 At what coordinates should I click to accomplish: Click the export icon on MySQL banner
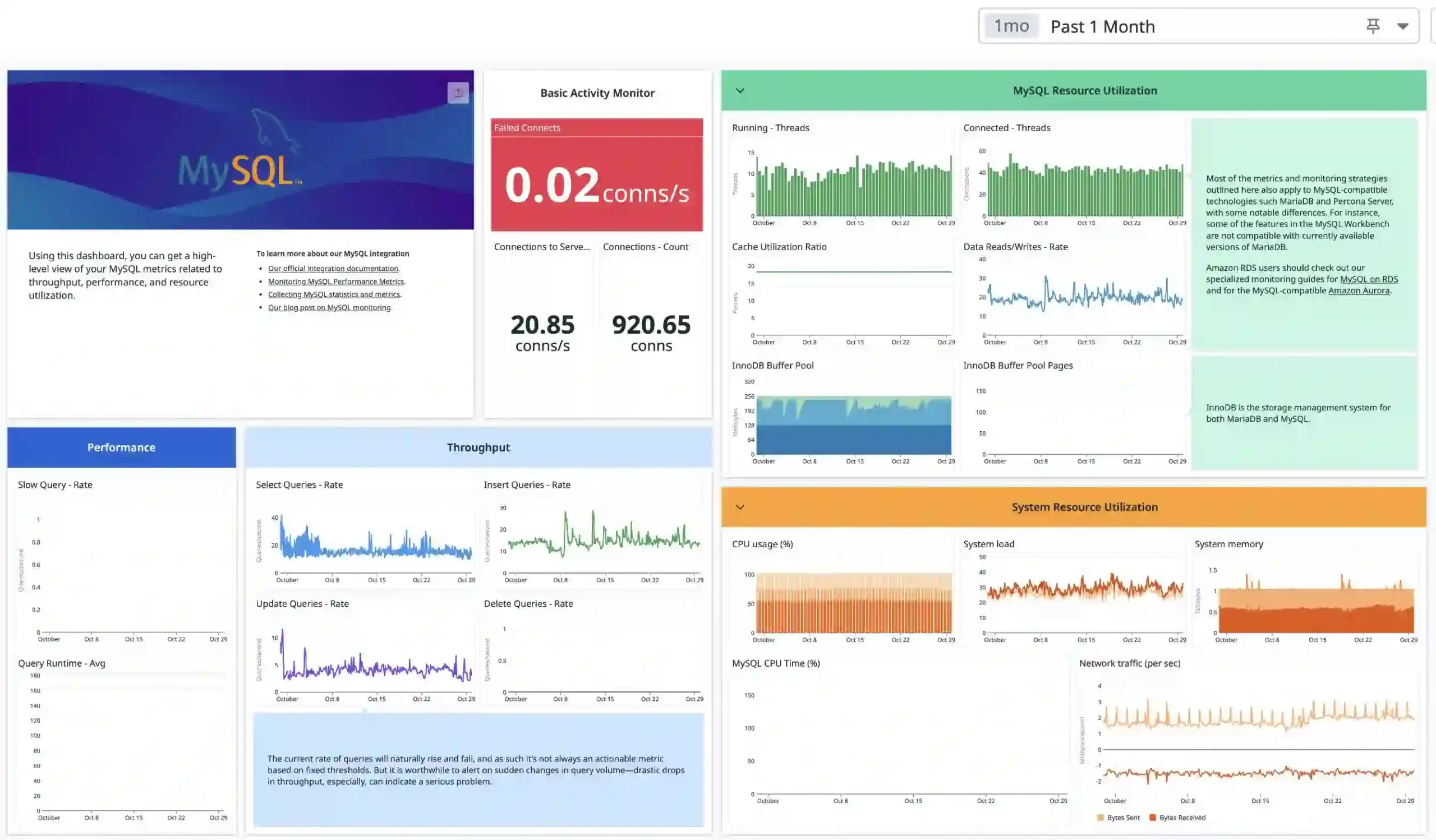(x=458, y=93)
